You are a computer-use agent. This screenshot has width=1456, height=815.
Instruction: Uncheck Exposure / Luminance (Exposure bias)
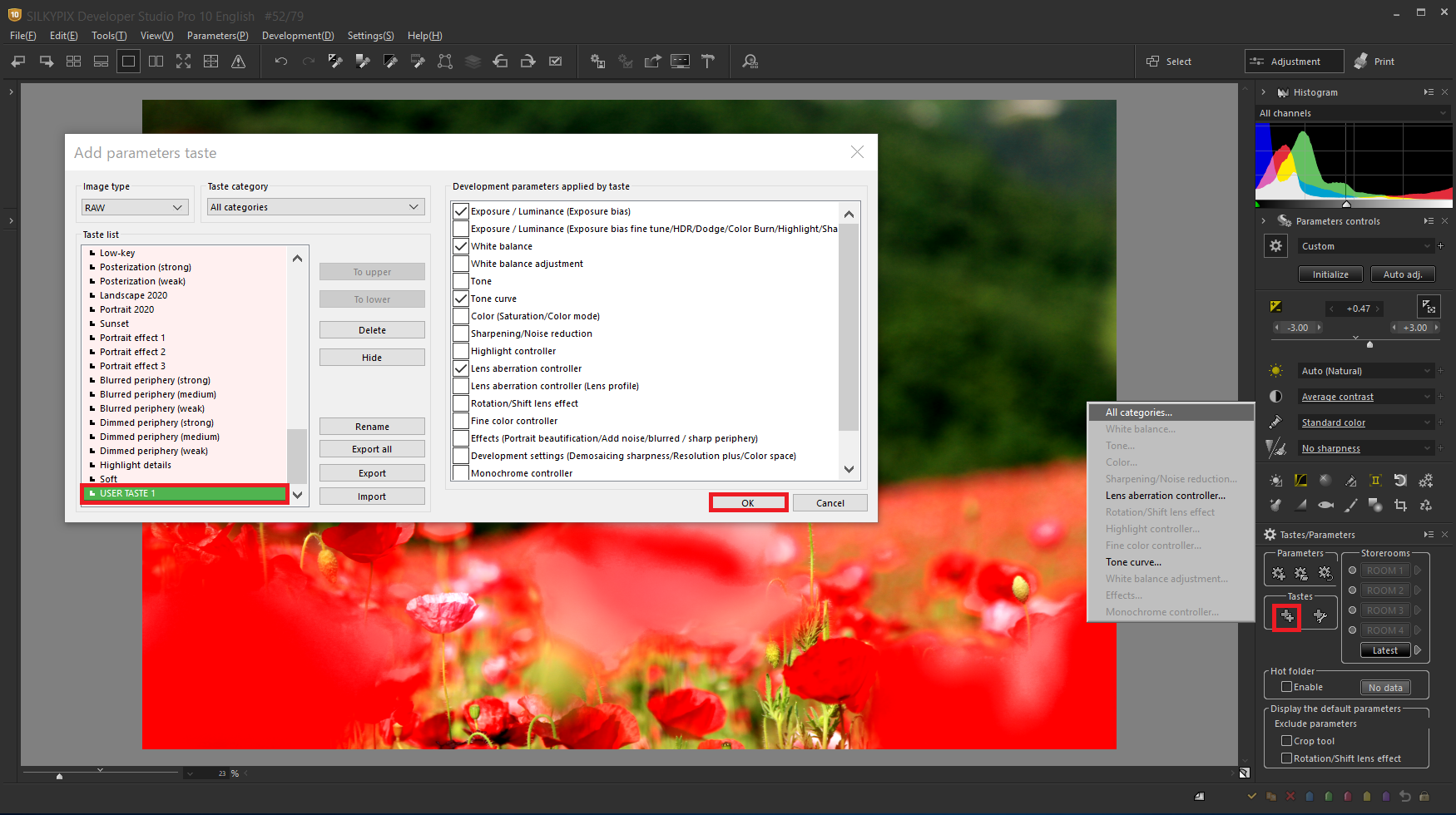[461, 211]
